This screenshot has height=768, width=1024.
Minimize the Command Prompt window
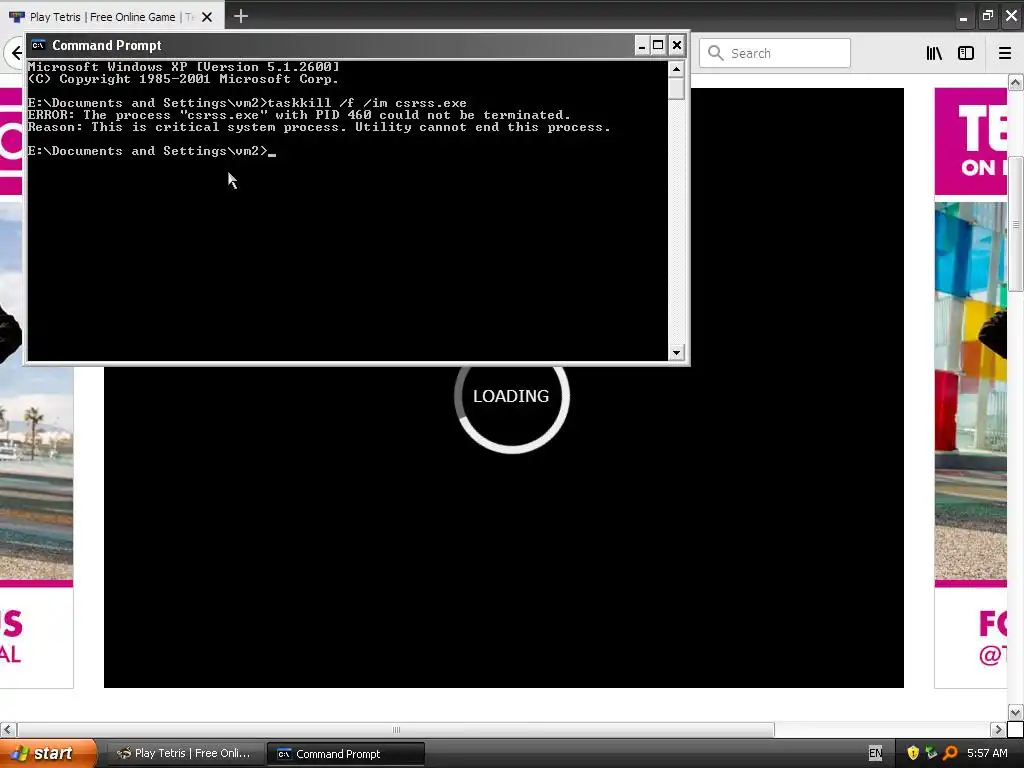(641, 45)
